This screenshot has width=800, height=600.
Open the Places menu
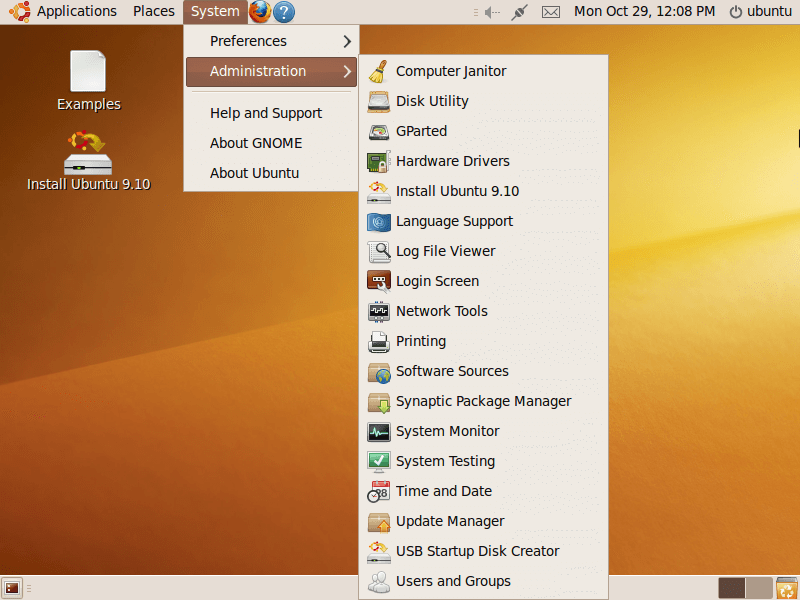[x=154, y=11]
